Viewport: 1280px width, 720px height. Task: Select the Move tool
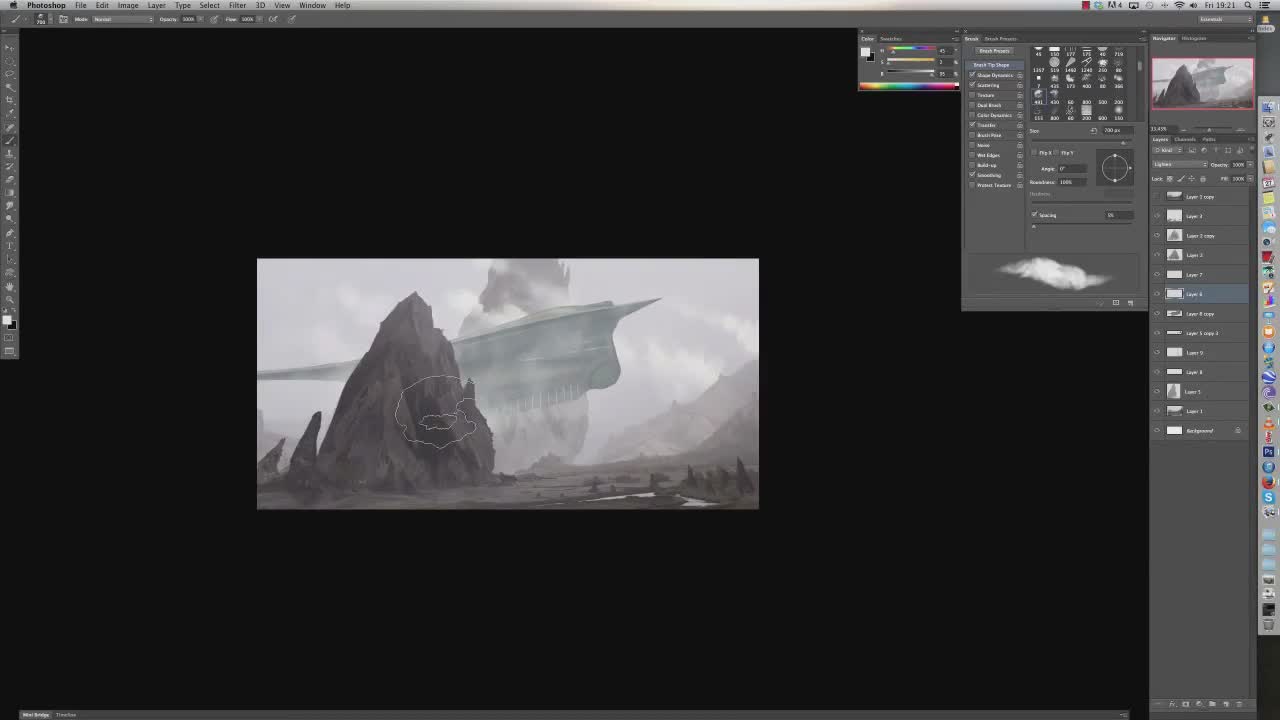point(10,48)
